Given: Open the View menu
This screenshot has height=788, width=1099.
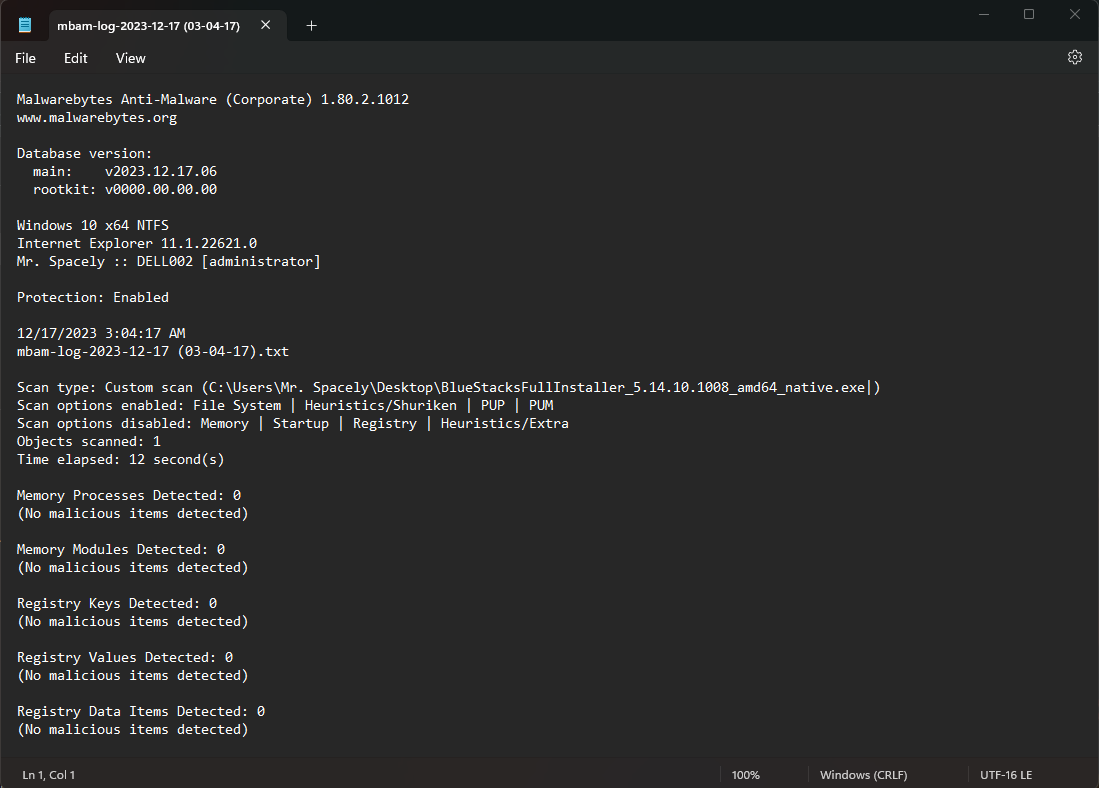Looking at the screenshot, I should pyautogui.click(x=130, y=58).
